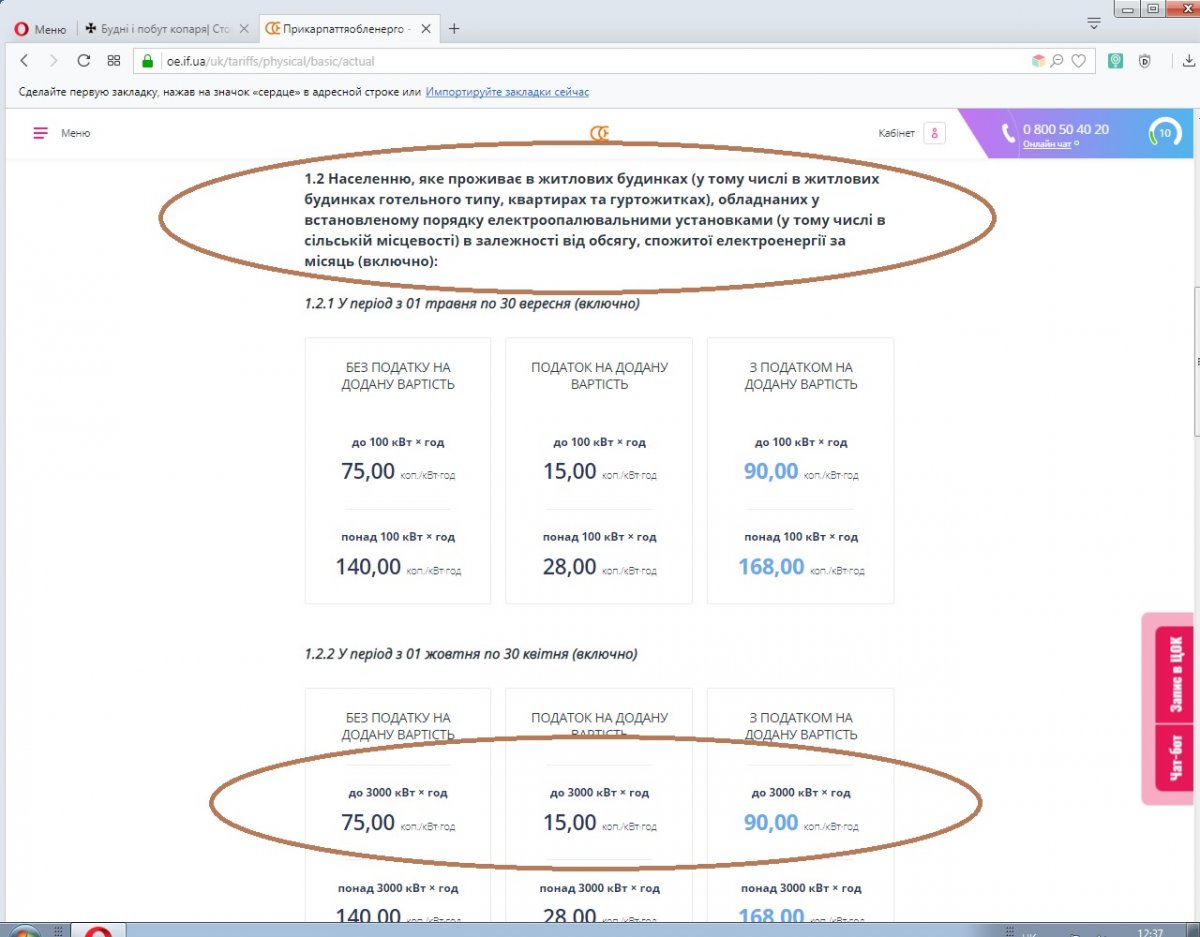Click the Запис в ЦОК side button
The width and height of the screenshot is (1200, 937).
pyautogui.click(x=1175, y=674)
